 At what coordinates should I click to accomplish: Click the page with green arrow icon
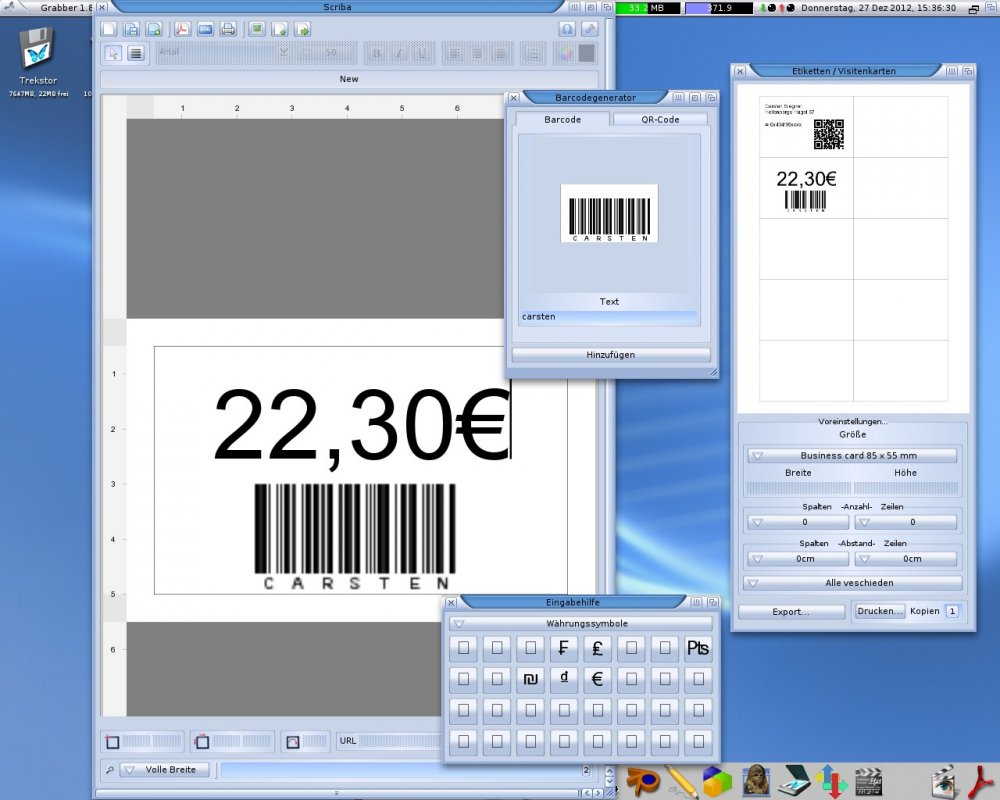click(x=302, y=29)
